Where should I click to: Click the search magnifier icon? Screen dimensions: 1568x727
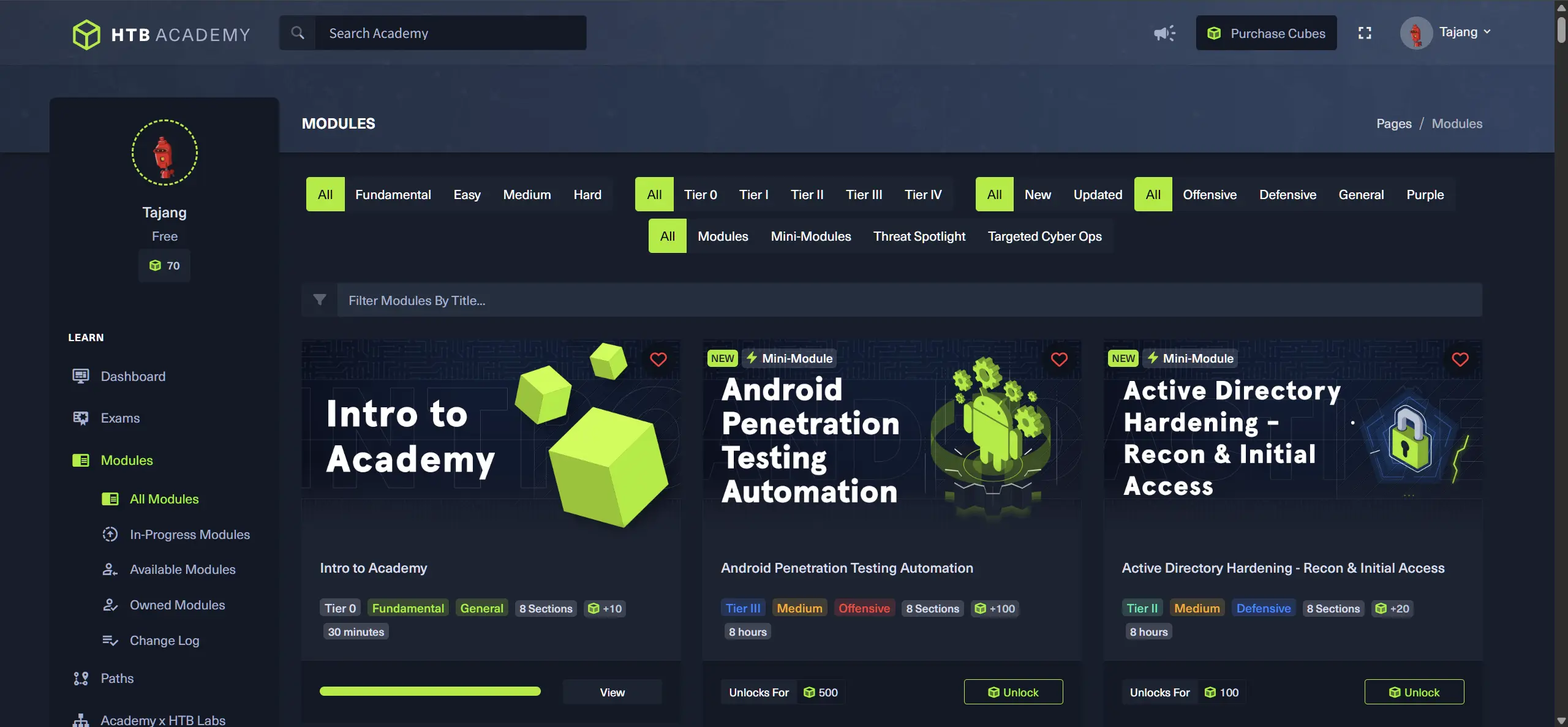[298, 33]
